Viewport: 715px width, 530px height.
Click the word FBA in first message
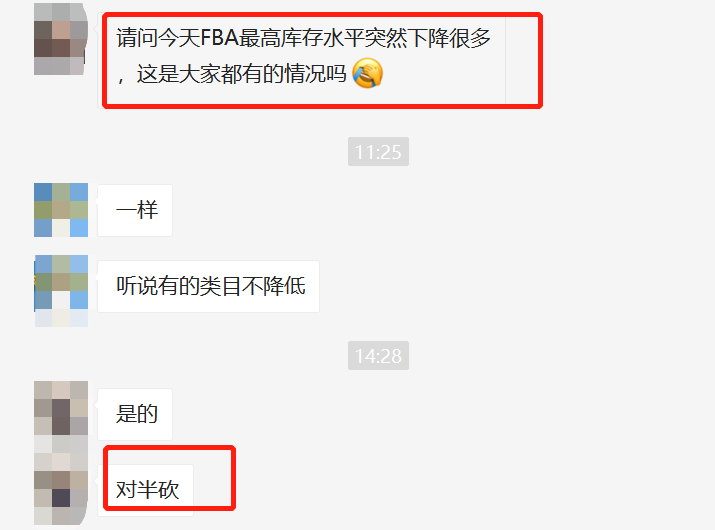tap(220, 38)
